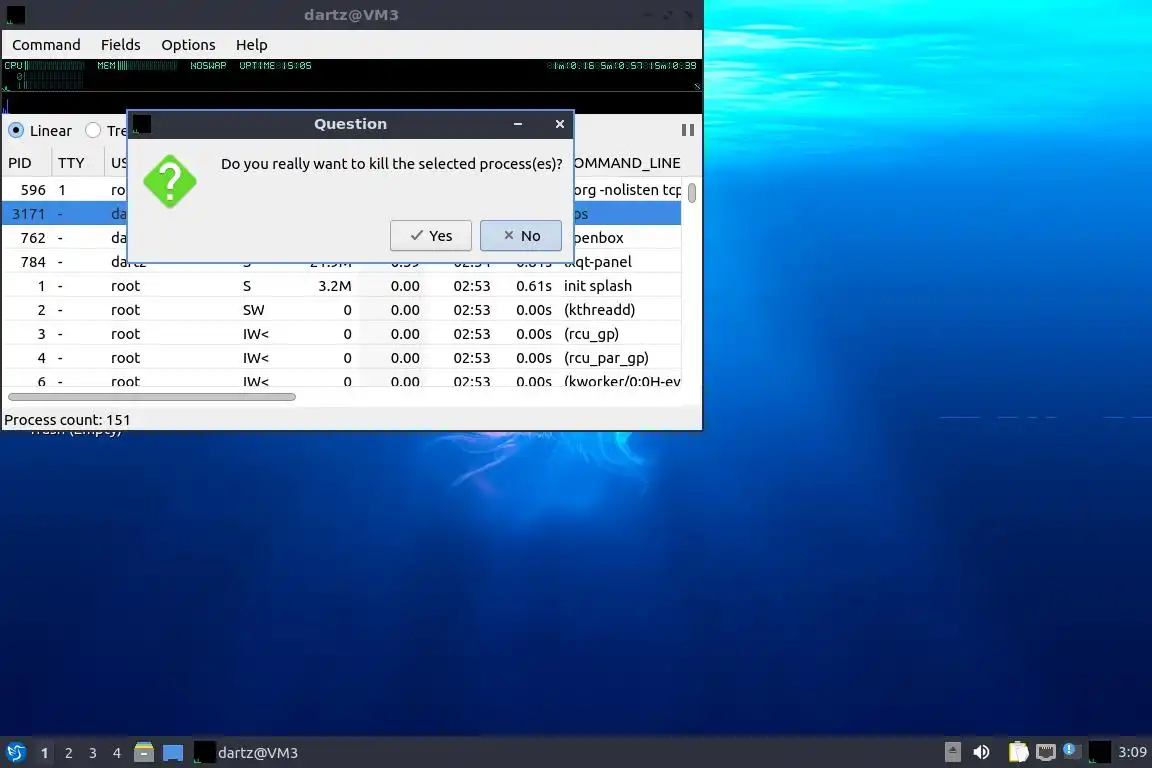Open the clipboard manager tray icon
1152x768 pixels.
coord(1018,752)
